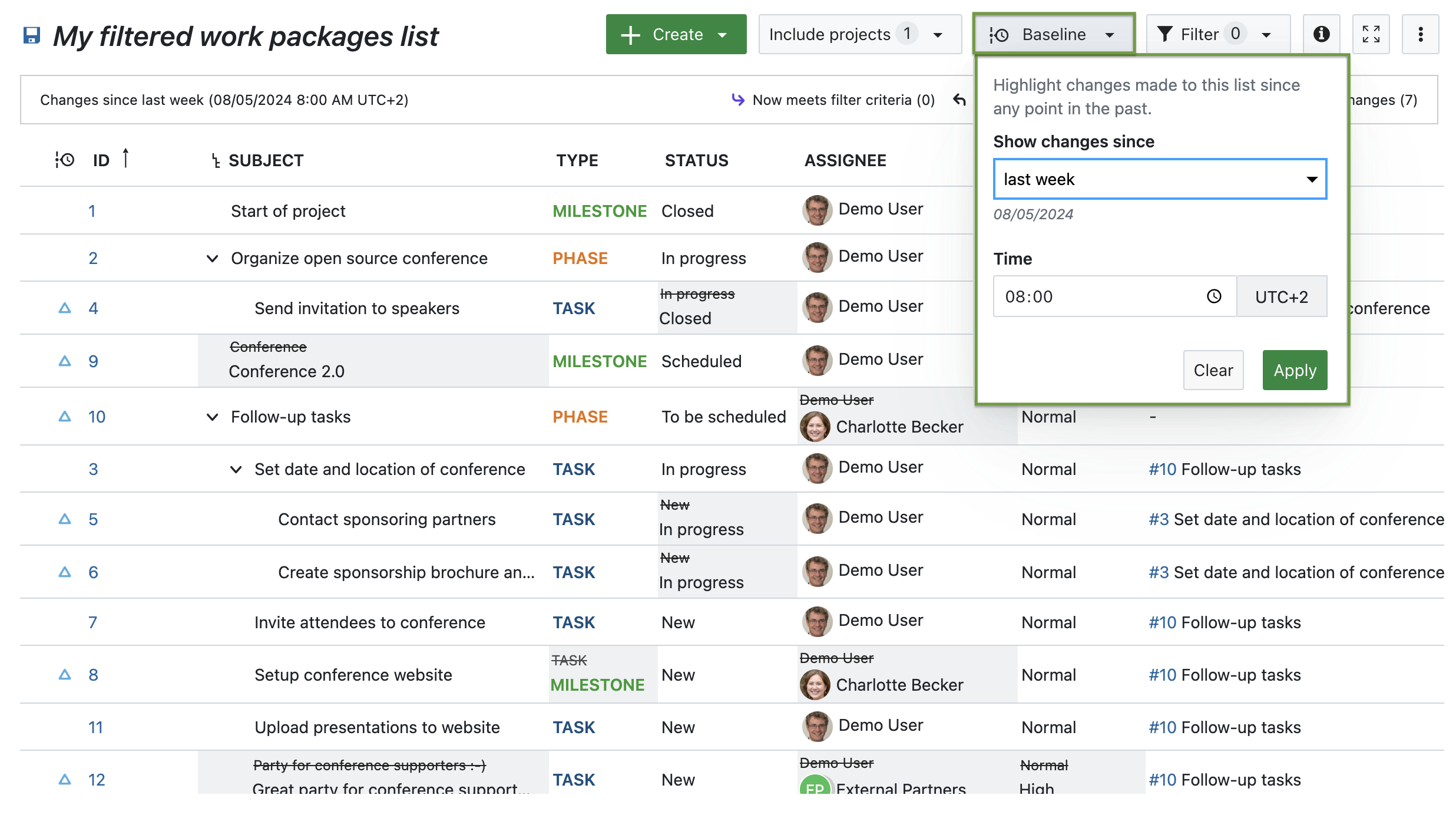Click the three-dot overflow menu icon

click(x=1420, y=33)
